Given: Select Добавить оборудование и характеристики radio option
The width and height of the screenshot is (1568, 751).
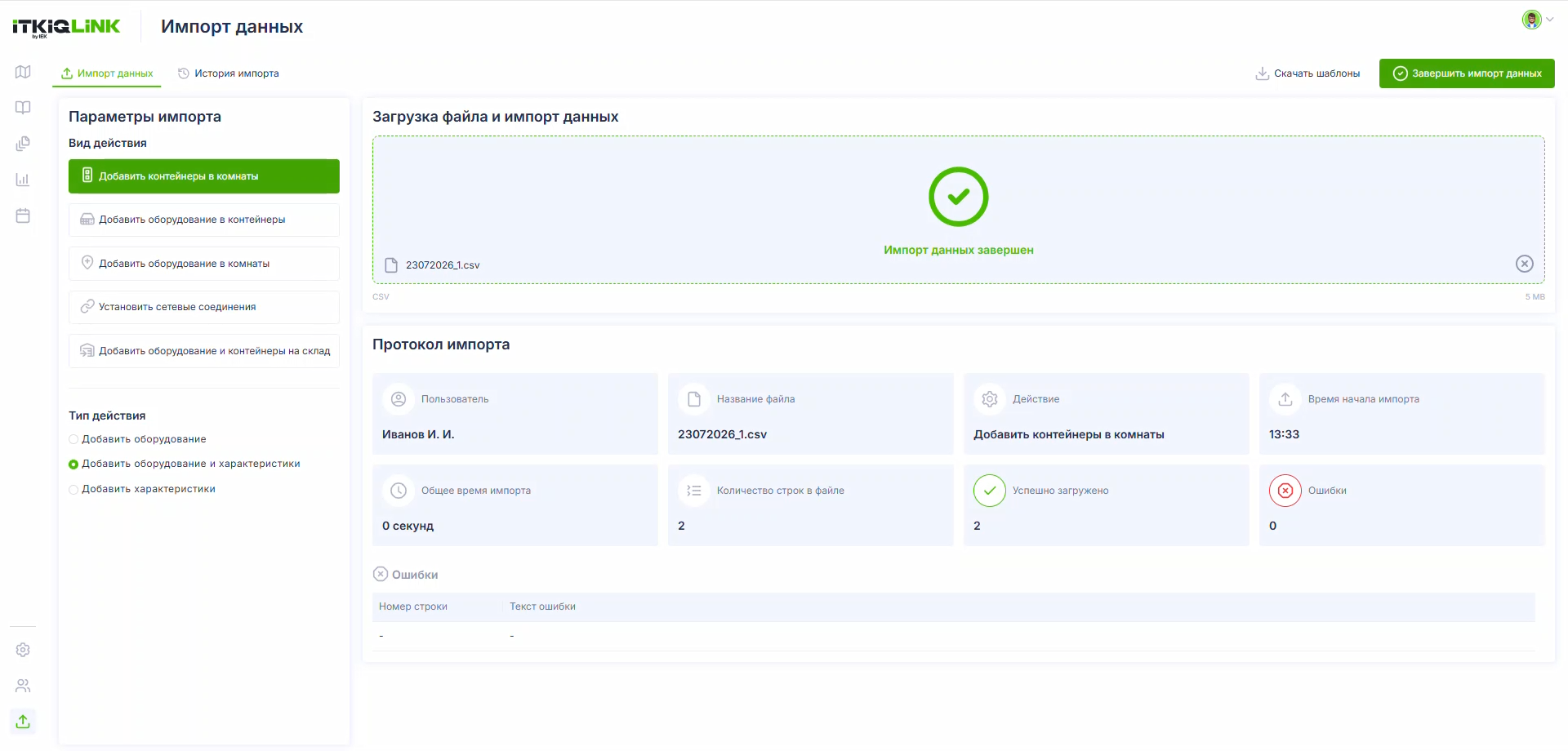Looking at the screenshot, I should [x=73, y=464].
